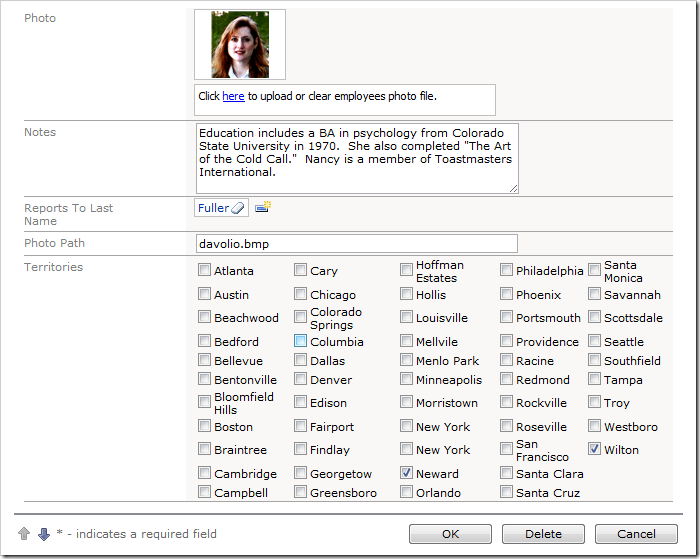Check the Atlanta territory checkbox
This screenshot has width=700, height=559.
[205, 270]
